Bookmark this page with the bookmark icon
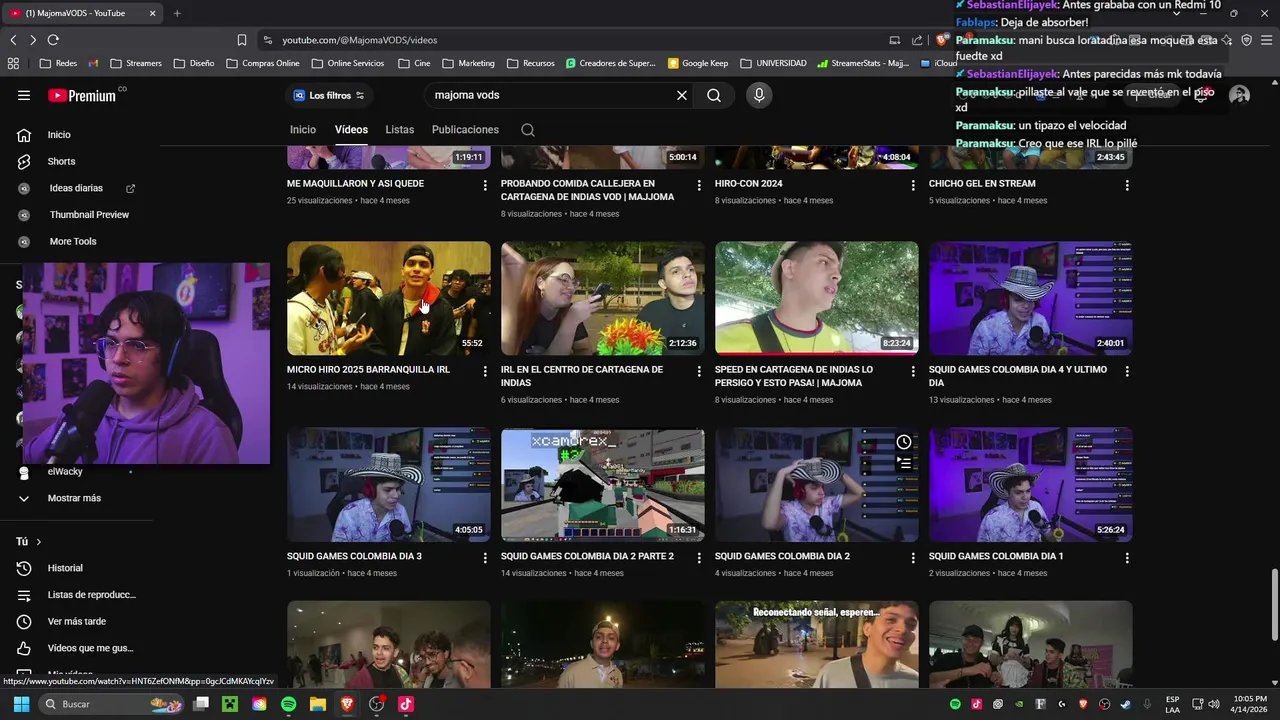The image size is (1280, 720). [x=242, y=40]
